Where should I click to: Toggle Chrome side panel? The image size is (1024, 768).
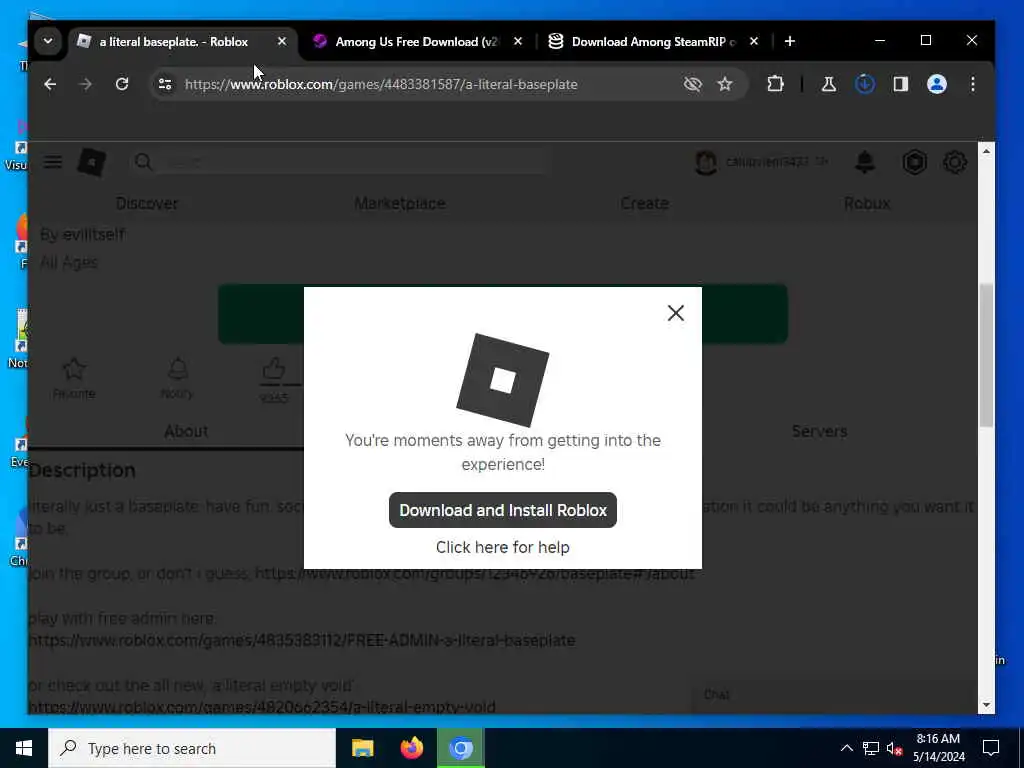901,84
